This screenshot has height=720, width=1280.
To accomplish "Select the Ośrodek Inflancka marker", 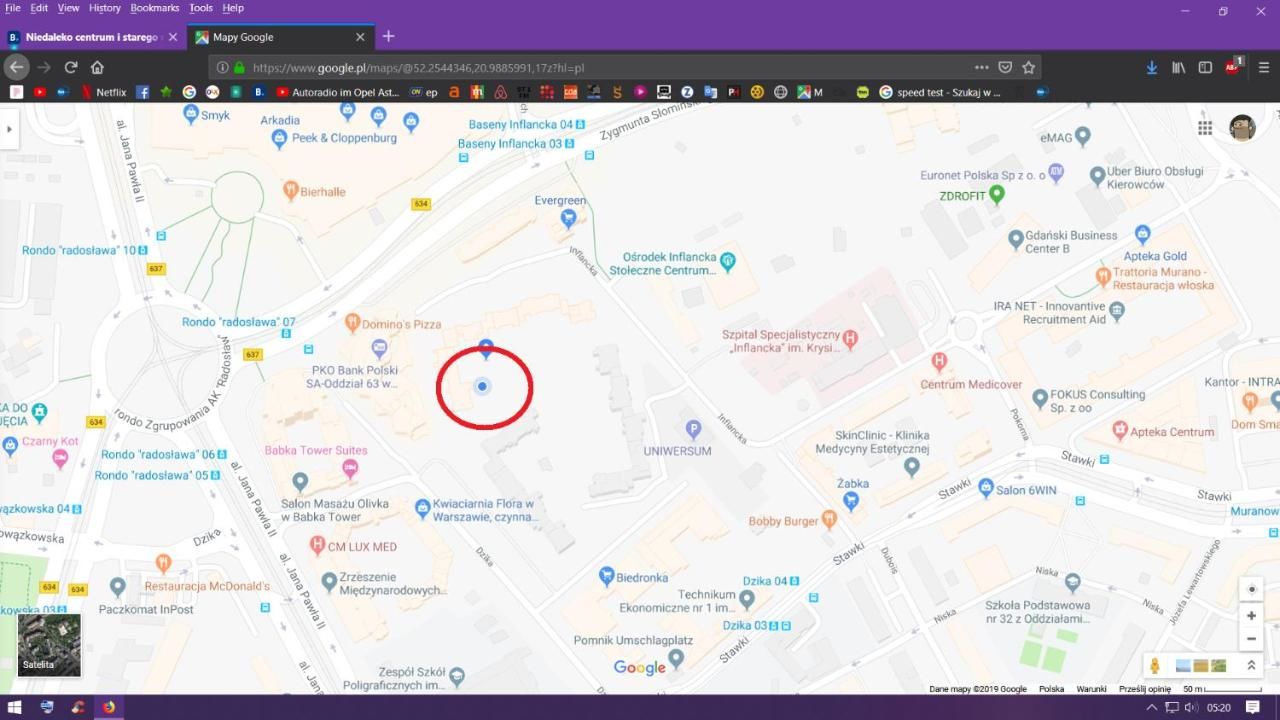I will [x=728, y=262].
